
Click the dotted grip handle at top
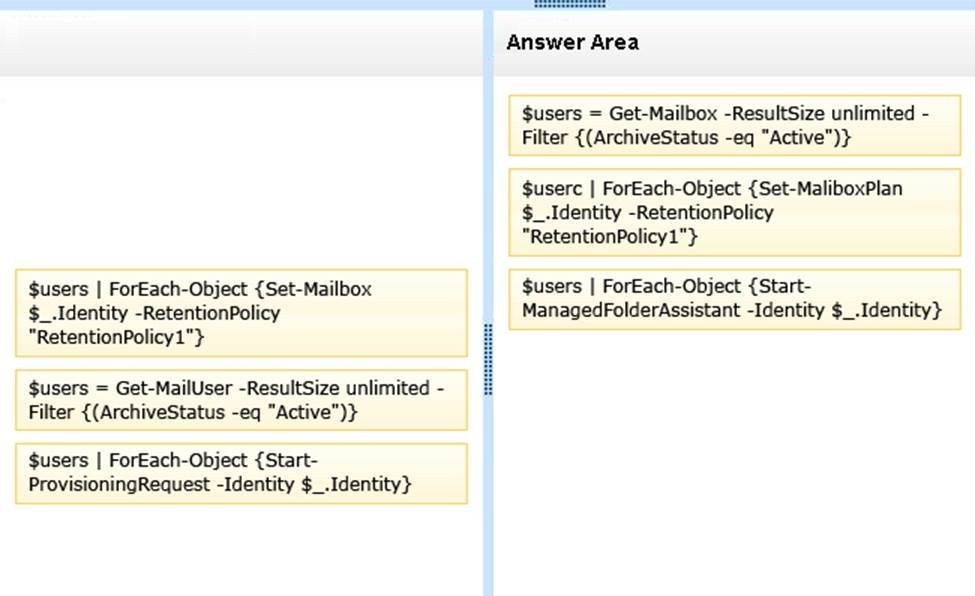(x=569, y=4)
